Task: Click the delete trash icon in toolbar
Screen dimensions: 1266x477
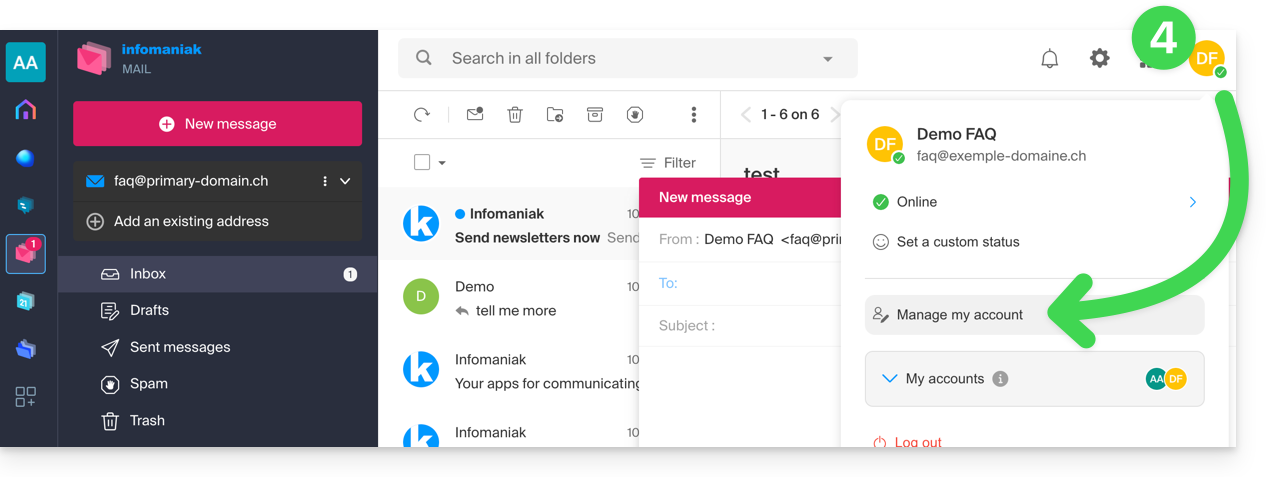Action: click(515, 115)
